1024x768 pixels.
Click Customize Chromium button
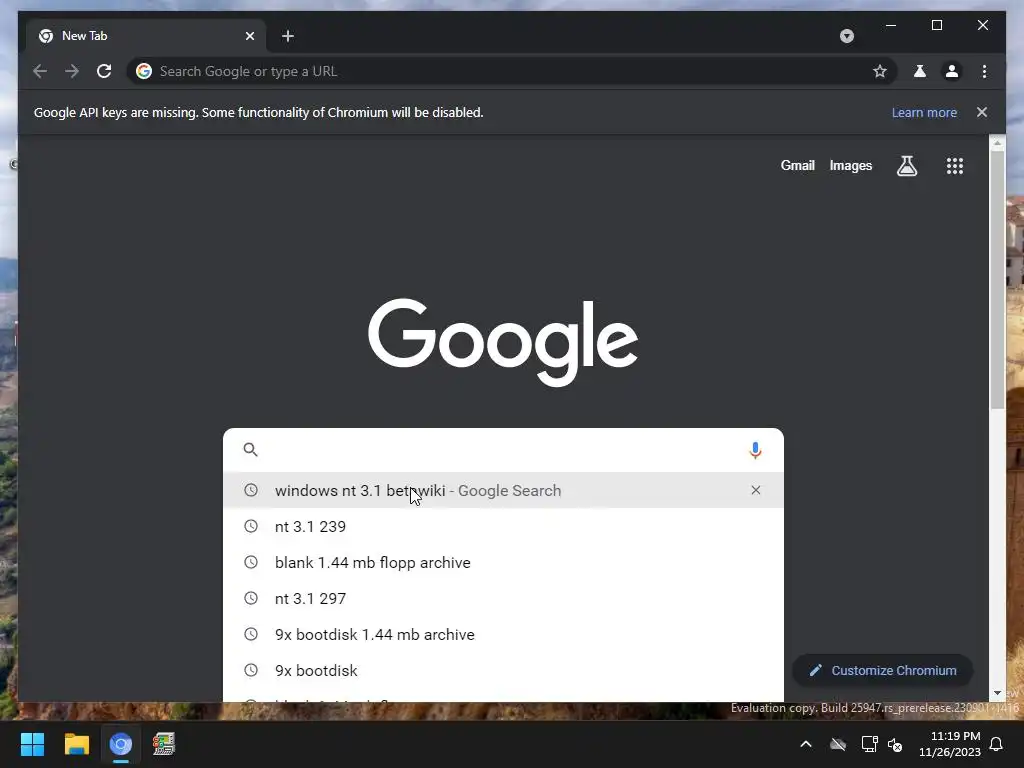click(882, 671)
